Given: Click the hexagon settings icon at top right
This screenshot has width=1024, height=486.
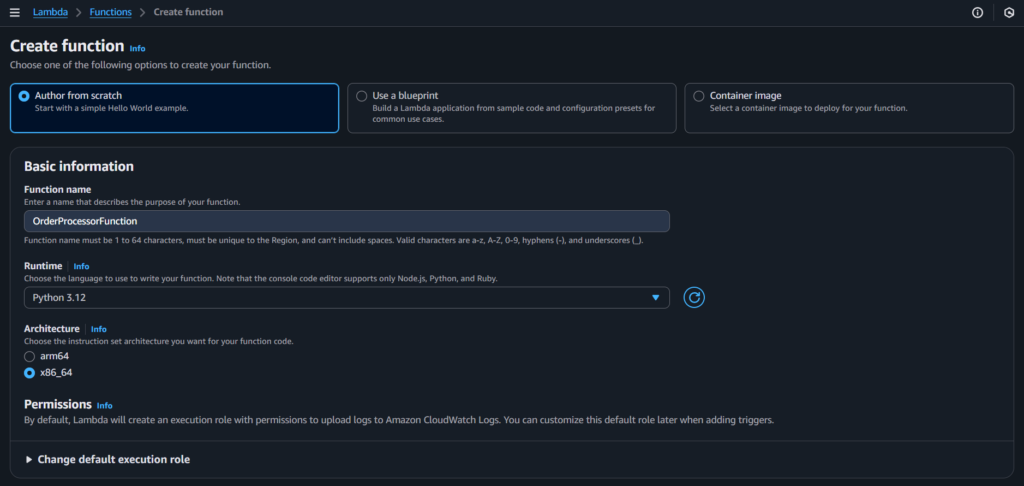Looking at the screenshot, I should coord(1007,12).
